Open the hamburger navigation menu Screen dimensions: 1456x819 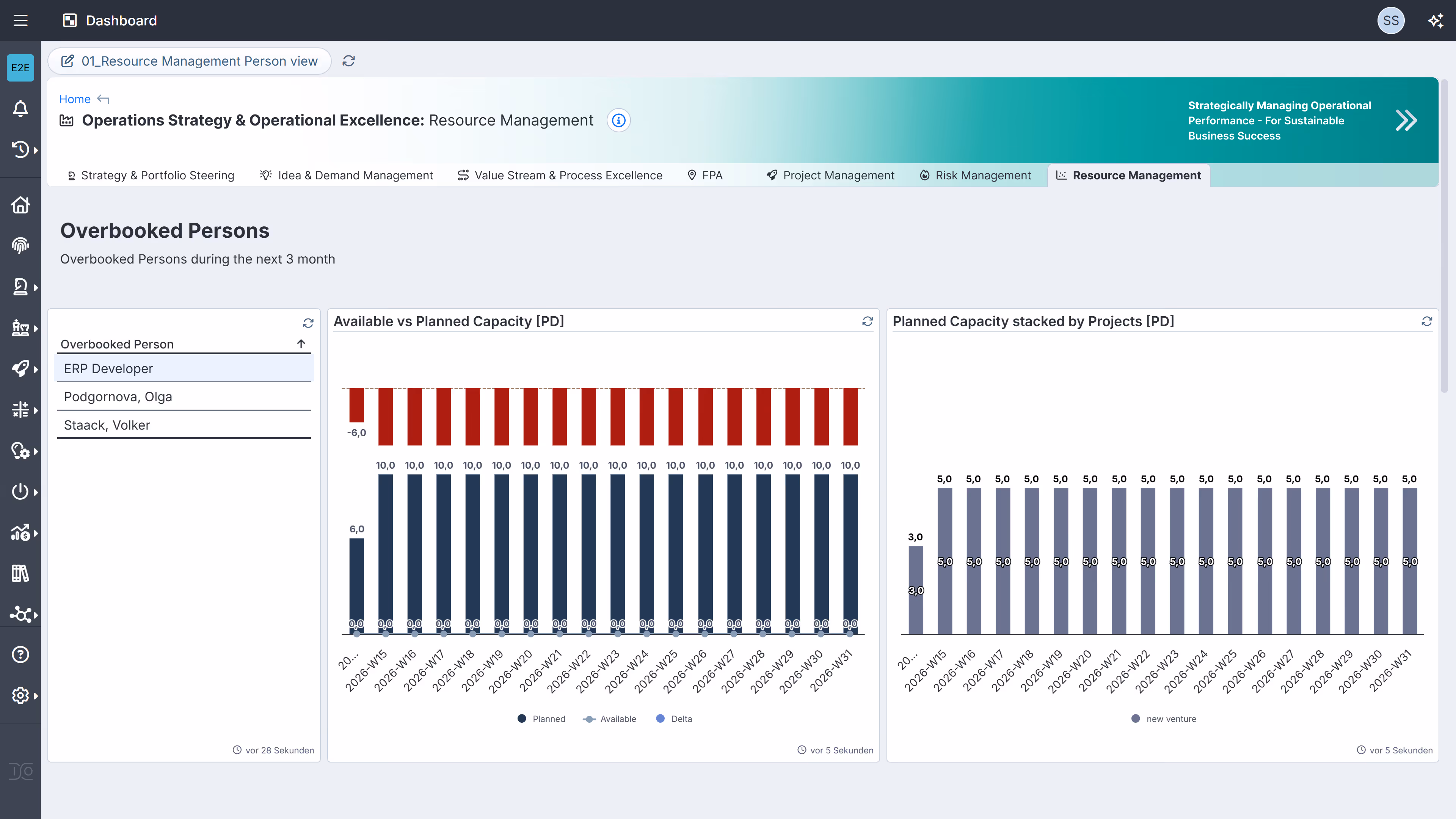tap(20, 21)
